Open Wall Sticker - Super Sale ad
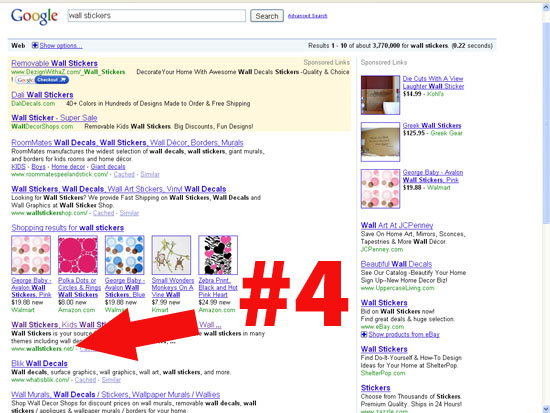Viewport: 550px width, 413px height. 54,118
